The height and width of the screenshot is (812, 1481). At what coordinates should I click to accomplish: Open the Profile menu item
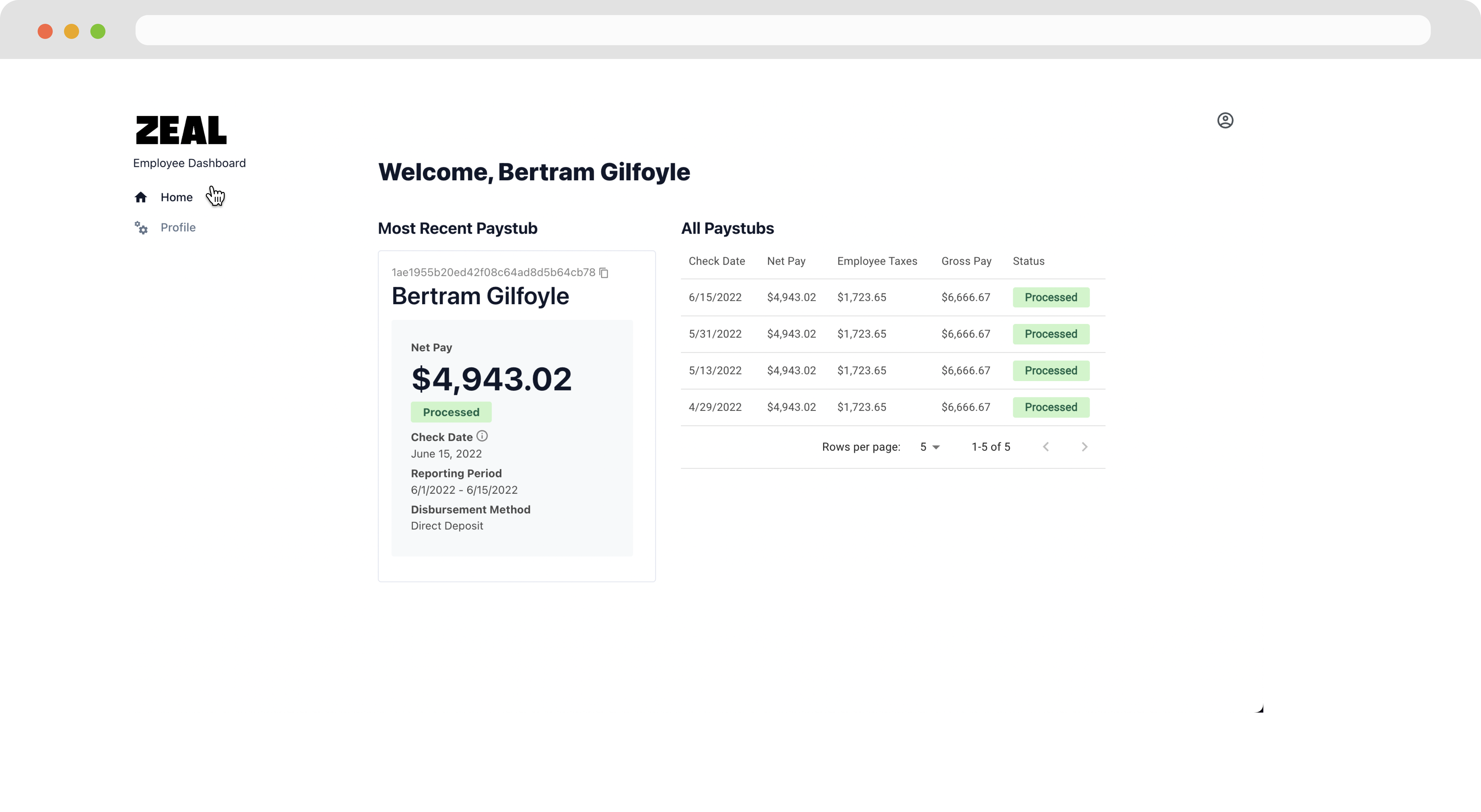click(x=178, y=228)
